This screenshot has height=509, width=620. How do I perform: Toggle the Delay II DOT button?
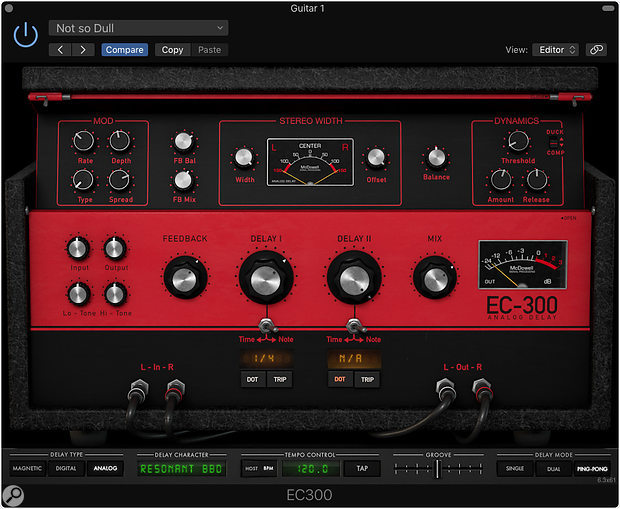340,379
